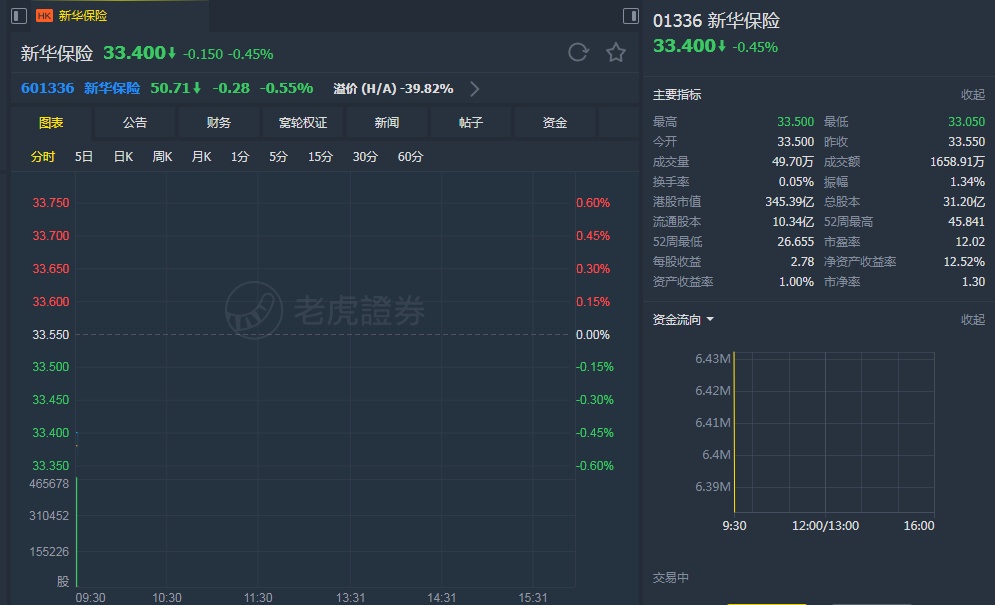Click the 465678 volume axis label
The image size is (995, 605).
(49, 484)
